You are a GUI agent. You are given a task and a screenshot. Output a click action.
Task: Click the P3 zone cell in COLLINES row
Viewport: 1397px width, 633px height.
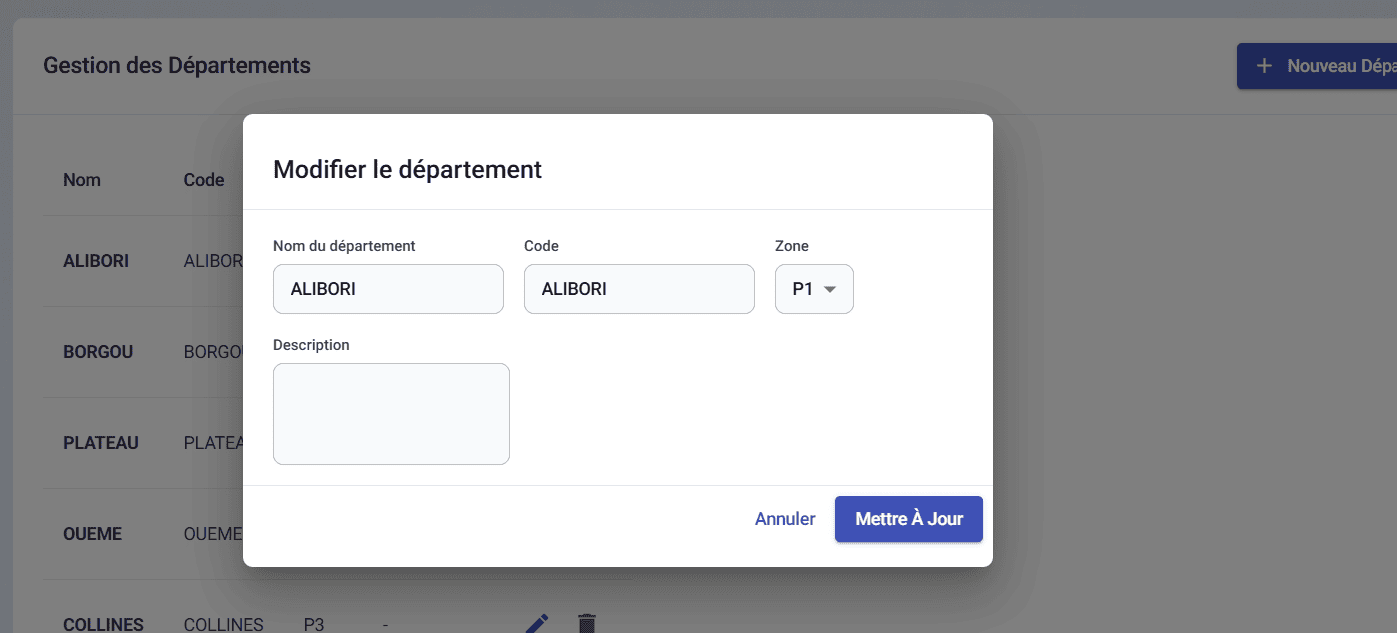pos(314,625)
